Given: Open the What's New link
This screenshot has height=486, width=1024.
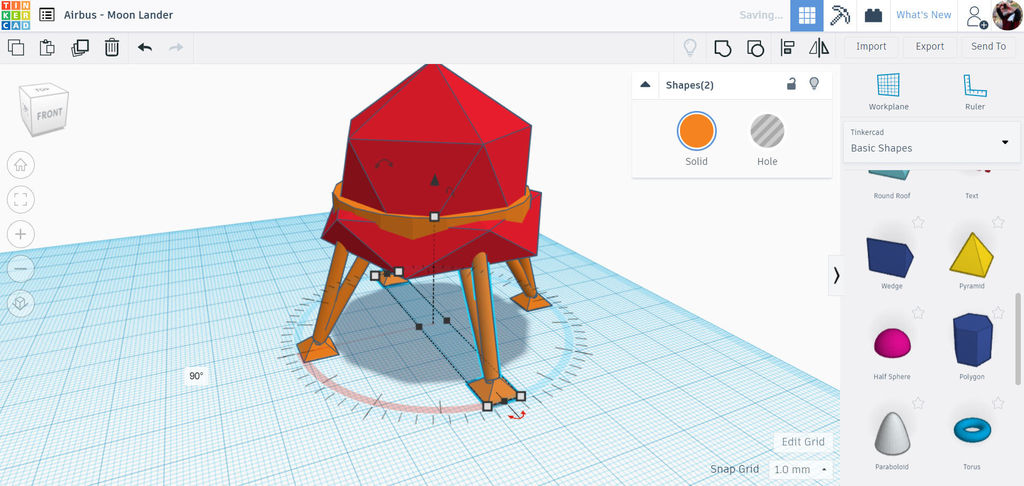Looking at the screenshot, I should coord(923,15).
